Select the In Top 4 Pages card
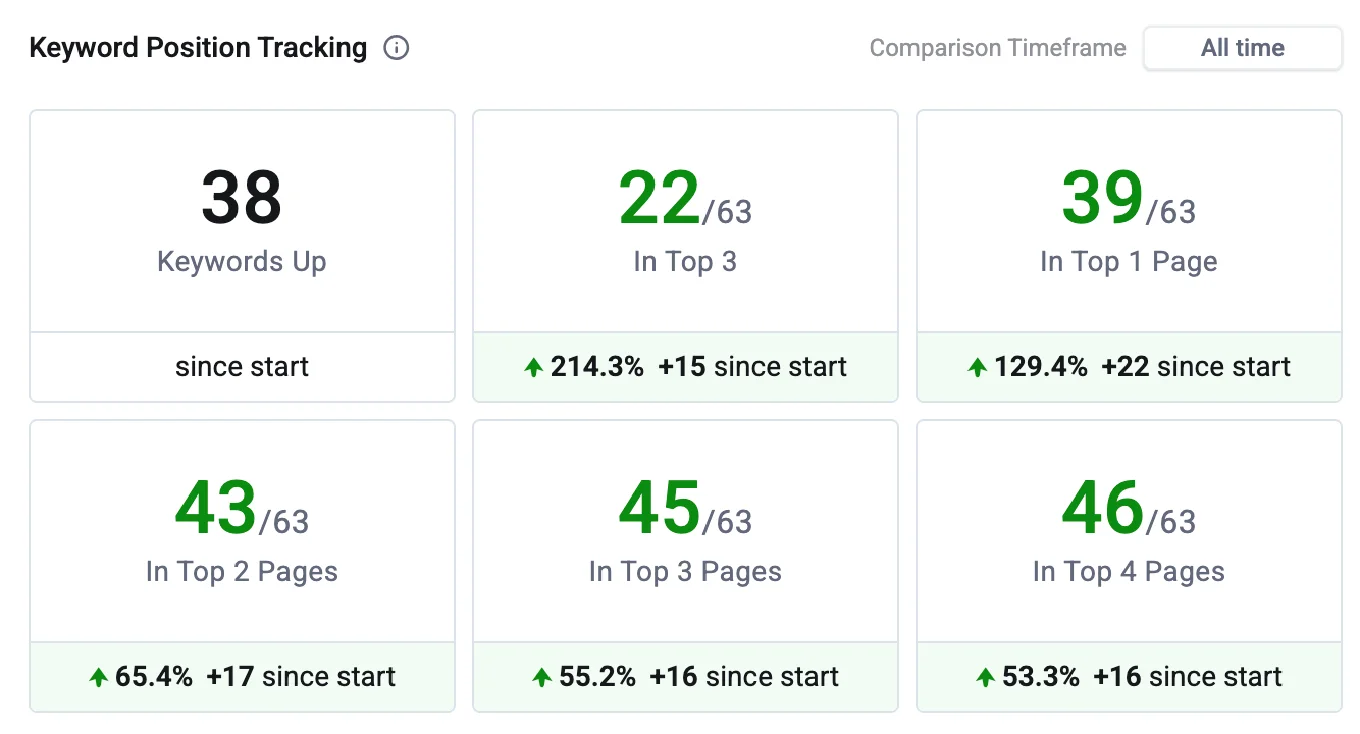1360x734 pixels. click(1128, 565)
